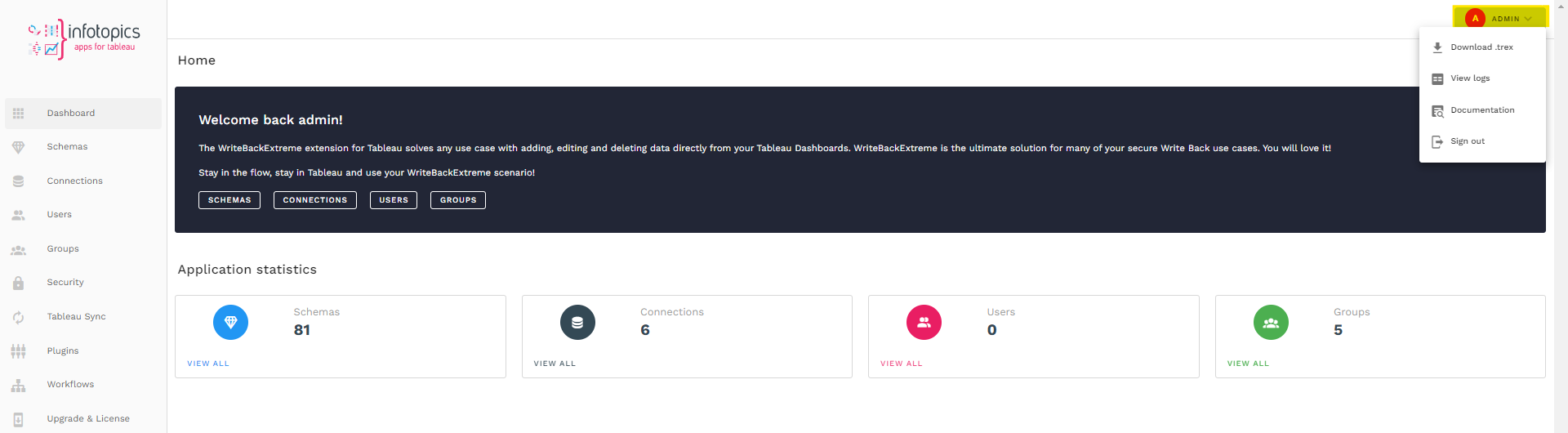The image size is (1568, 433).
Task: Click the green Groups circle icon
Action: pos(1271,323)
